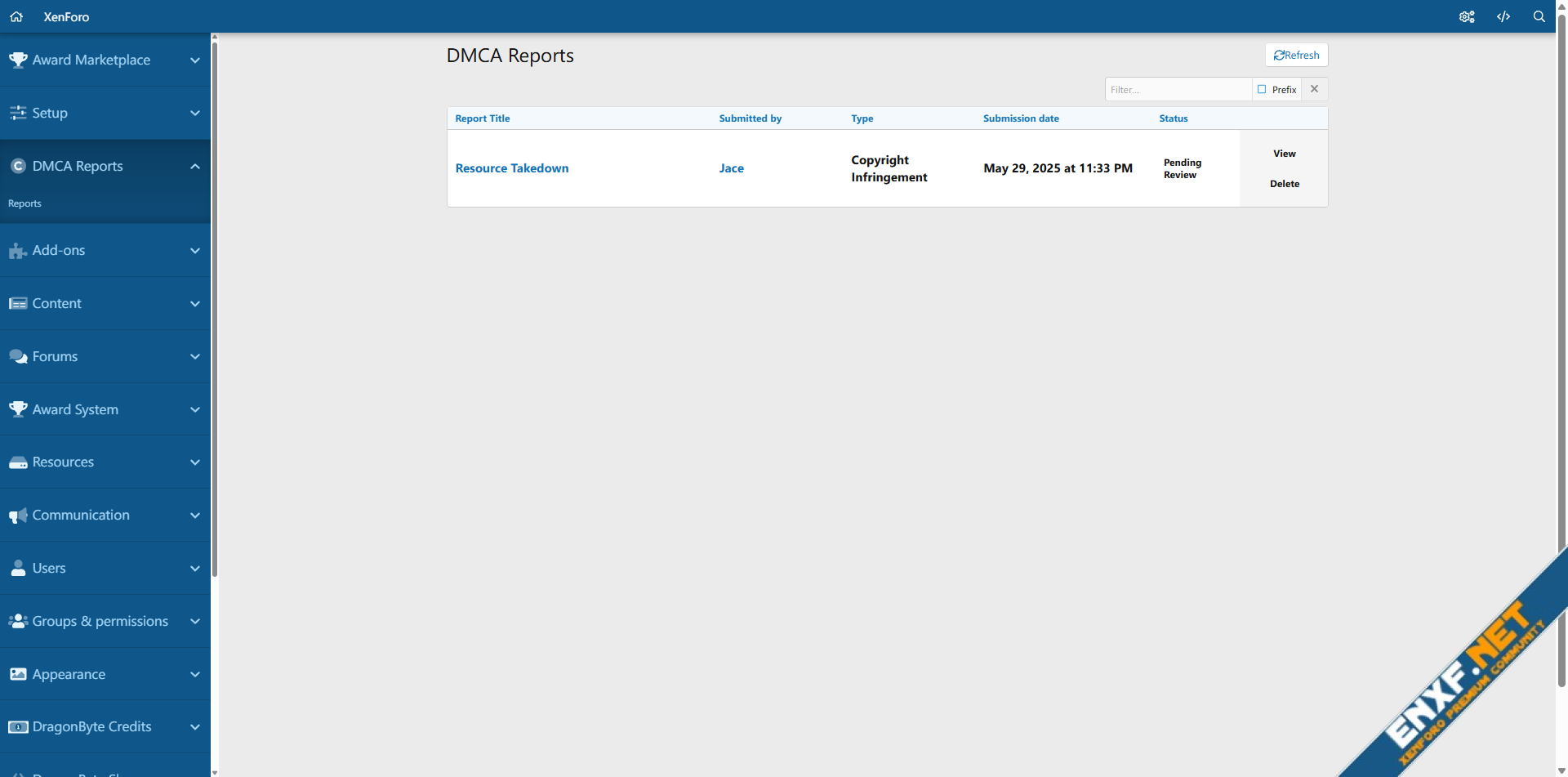Select the Groups & permissions icon
This screenshot has width=1568, height=777.
(18, 621)
